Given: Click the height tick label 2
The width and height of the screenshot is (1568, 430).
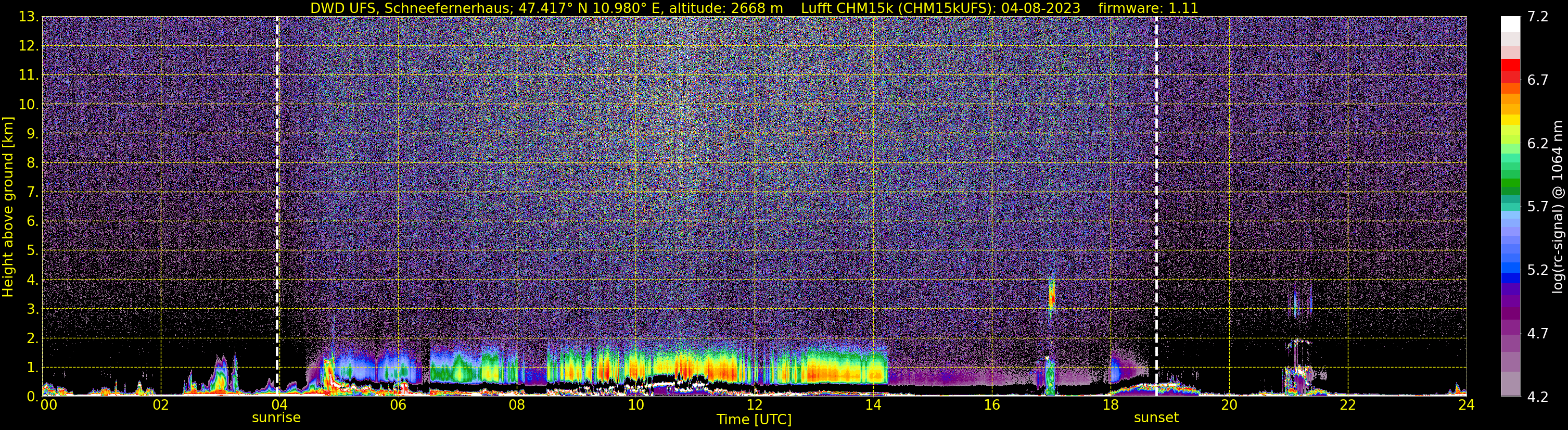Looking at the screenshot, I should point(32,339).
